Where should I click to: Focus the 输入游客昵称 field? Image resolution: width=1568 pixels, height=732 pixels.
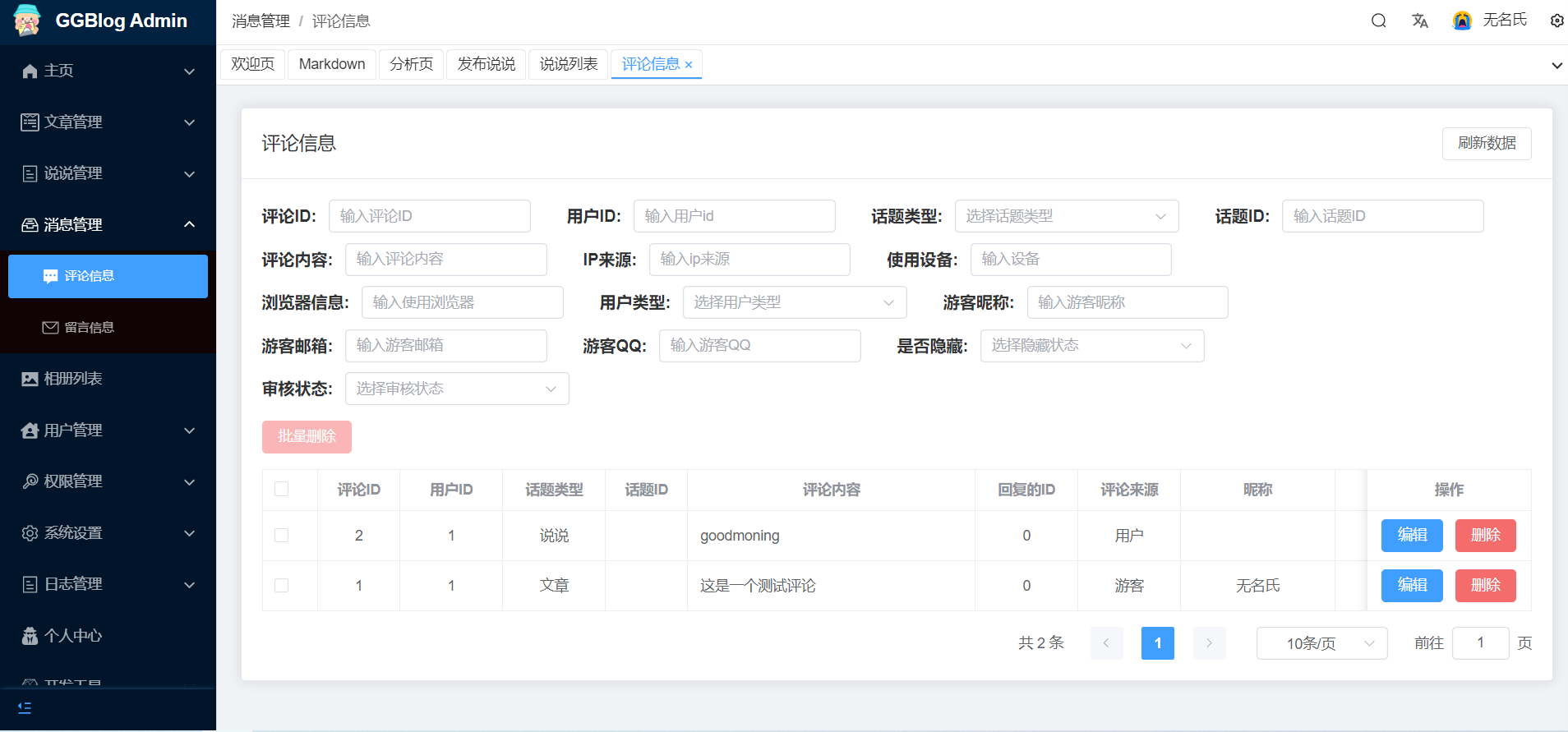pos(1128,302)
